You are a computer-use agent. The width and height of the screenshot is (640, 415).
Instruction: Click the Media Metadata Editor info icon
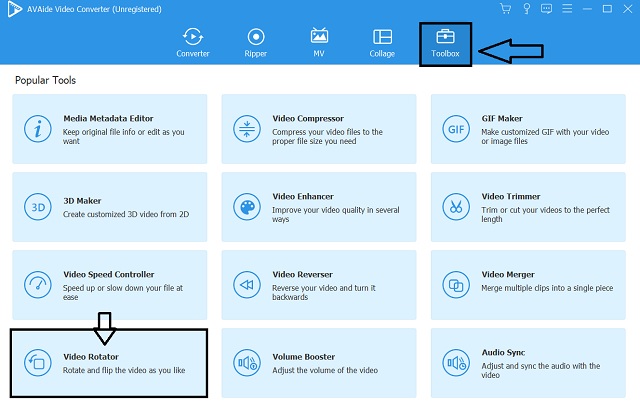pos(38,129)
